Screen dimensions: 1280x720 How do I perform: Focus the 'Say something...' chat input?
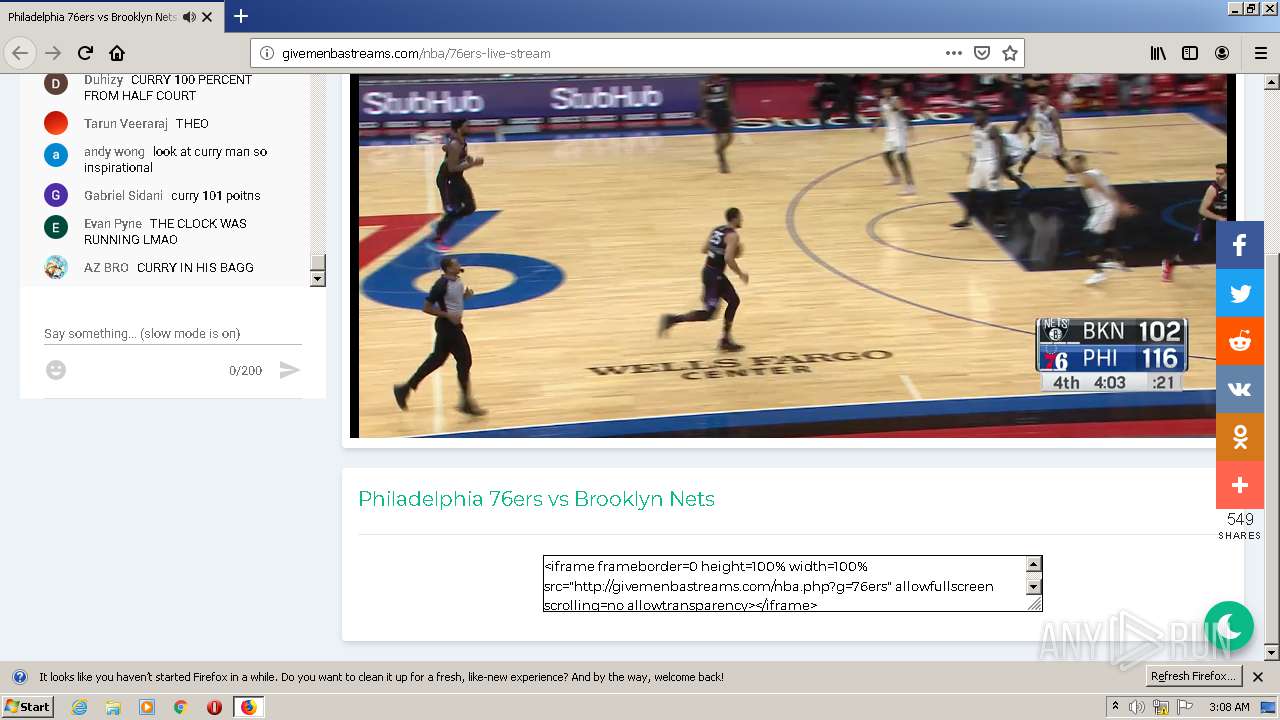click(173, 333)
